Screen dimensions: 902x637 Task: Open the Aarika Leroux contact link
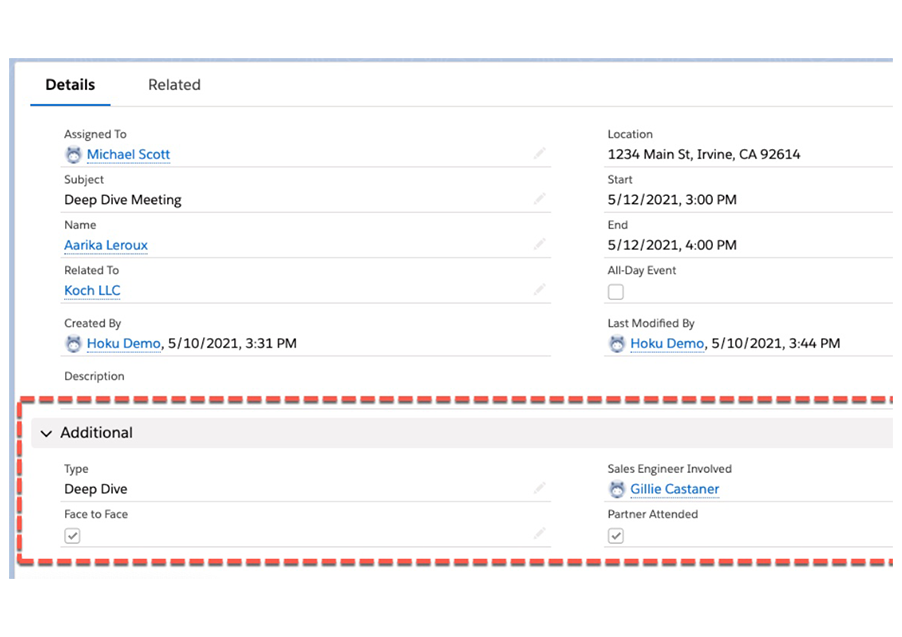coord(106,245)
